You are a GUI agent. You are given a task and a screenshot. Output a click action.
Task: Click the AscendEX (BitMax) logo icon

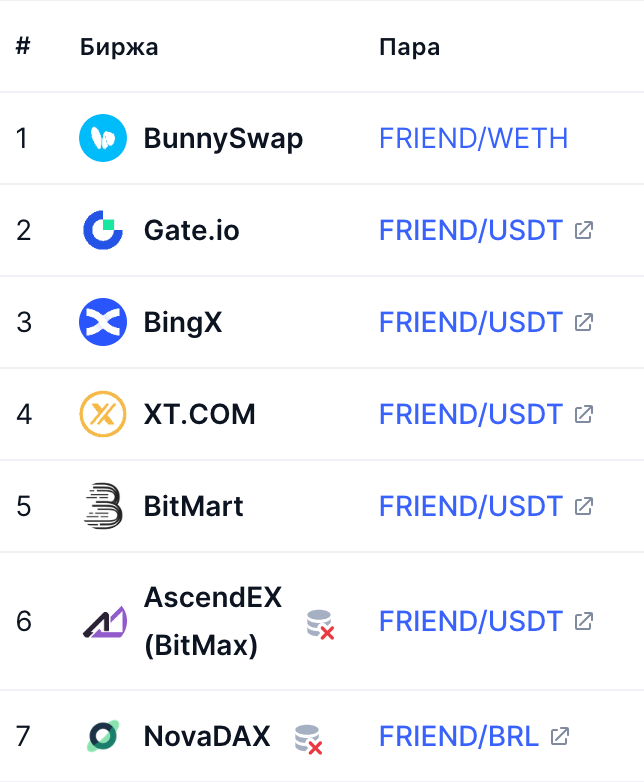103,622
